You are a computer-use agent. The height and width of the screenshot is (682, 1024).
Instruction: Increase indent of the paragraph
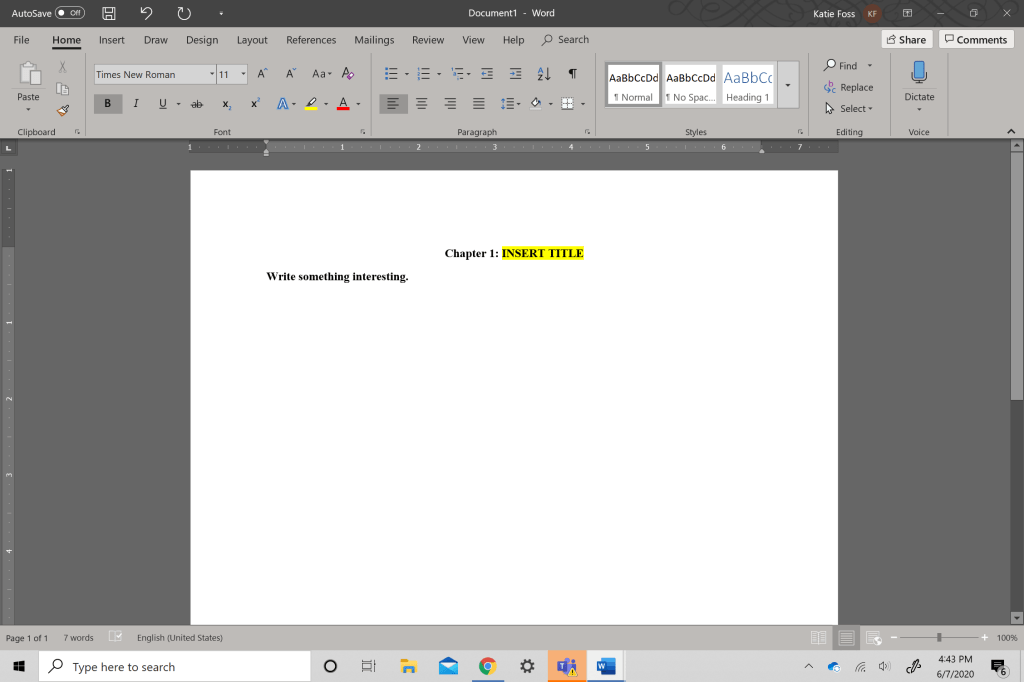point(515,74)
